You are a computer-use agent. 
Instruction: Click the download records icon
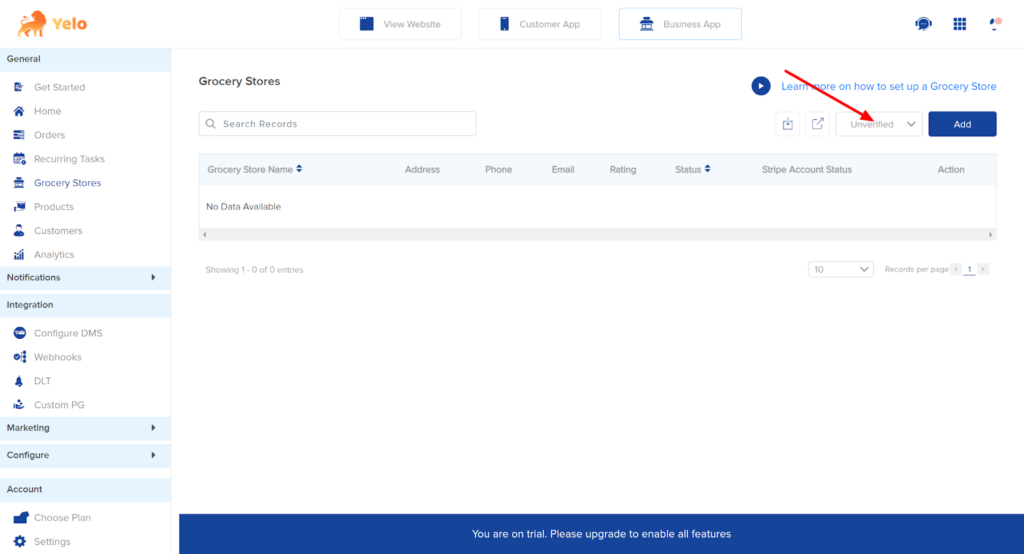(x=788, y=124)
